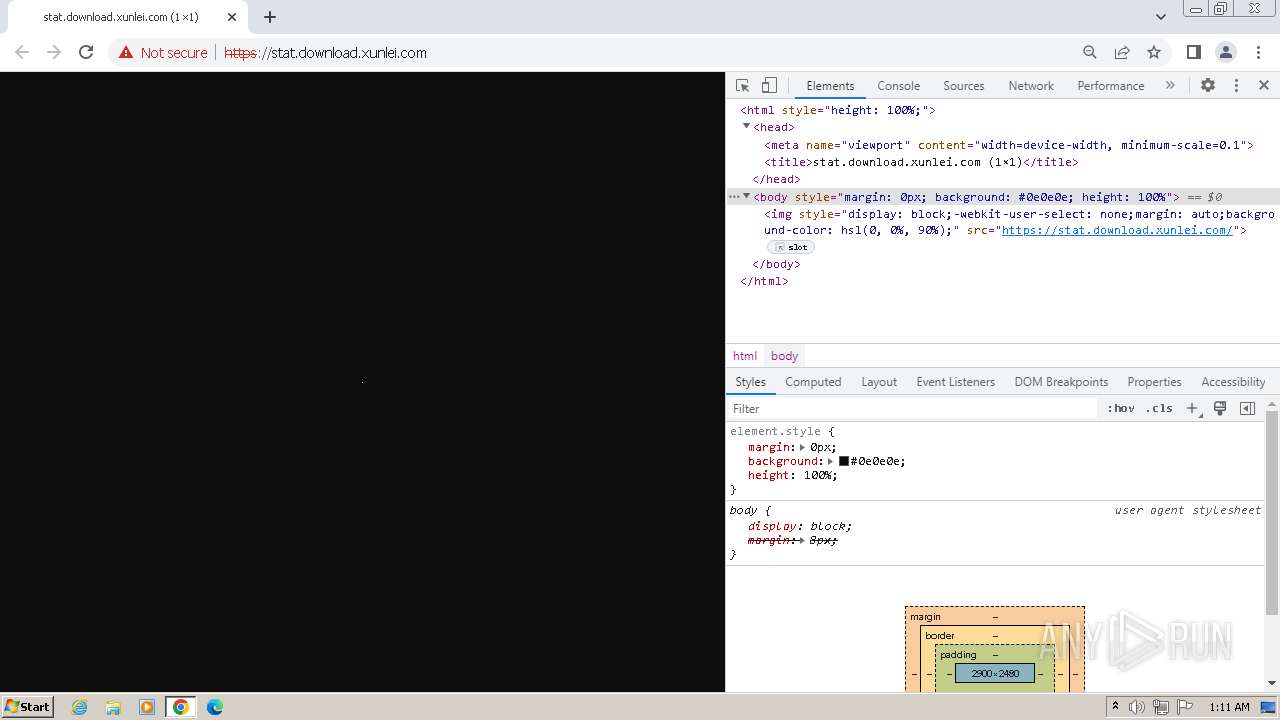Open the Properties tab
The height and width of the screenshot is (720, 1280).
[1154, 382]
